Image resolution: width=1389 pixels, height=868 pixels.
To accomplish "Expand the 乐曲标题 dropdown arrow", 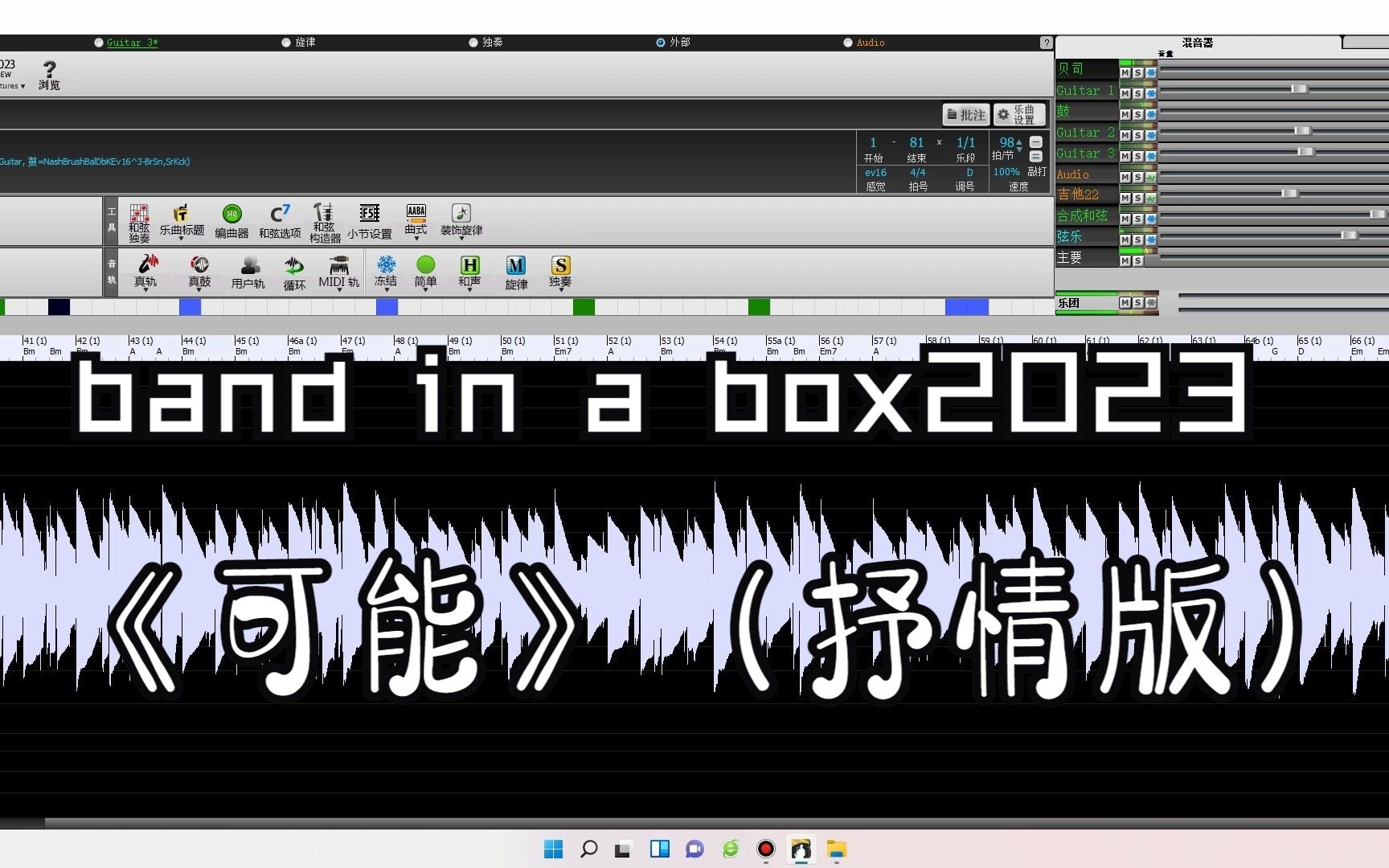I will (181, 238).
